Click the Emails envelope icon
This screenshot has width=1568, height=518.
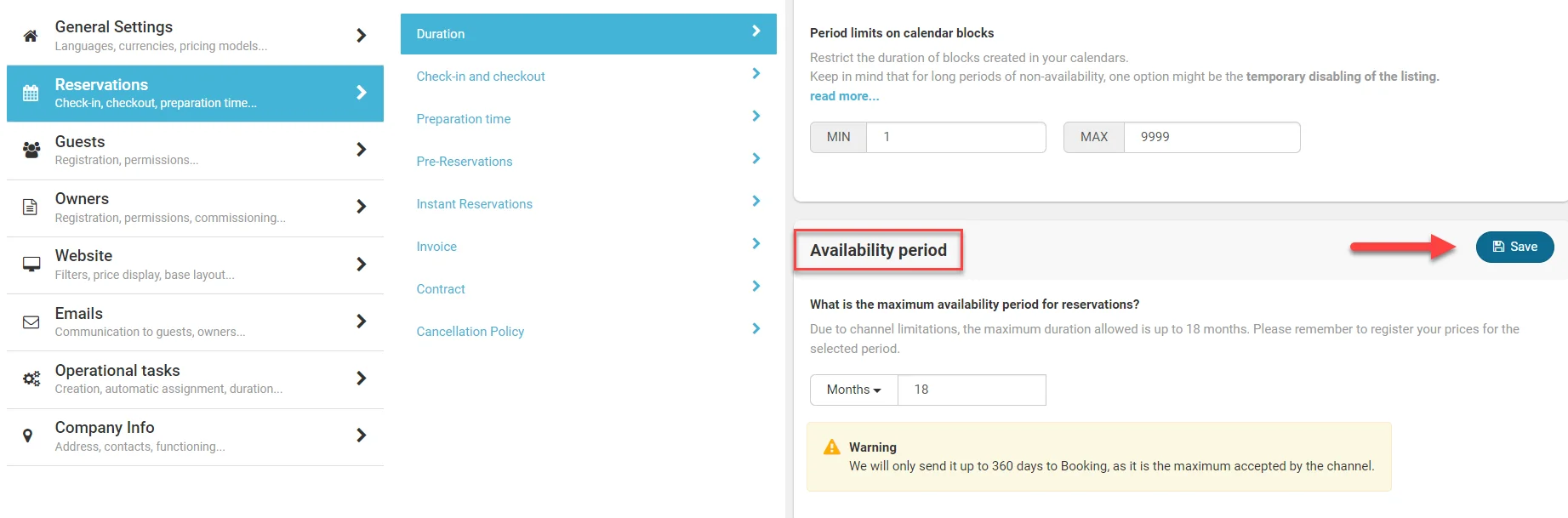click(31, 322)
